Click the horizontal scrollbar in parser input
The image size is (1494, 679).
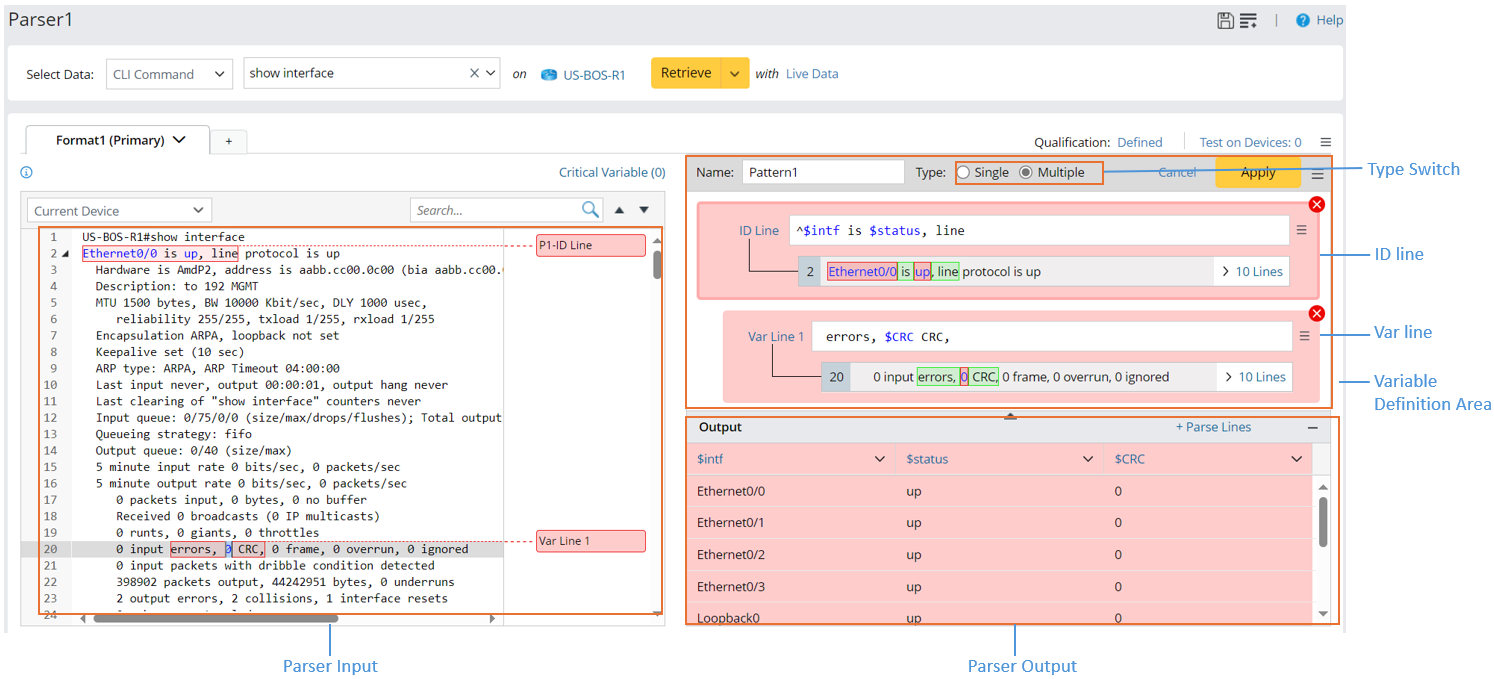(215, 619)
